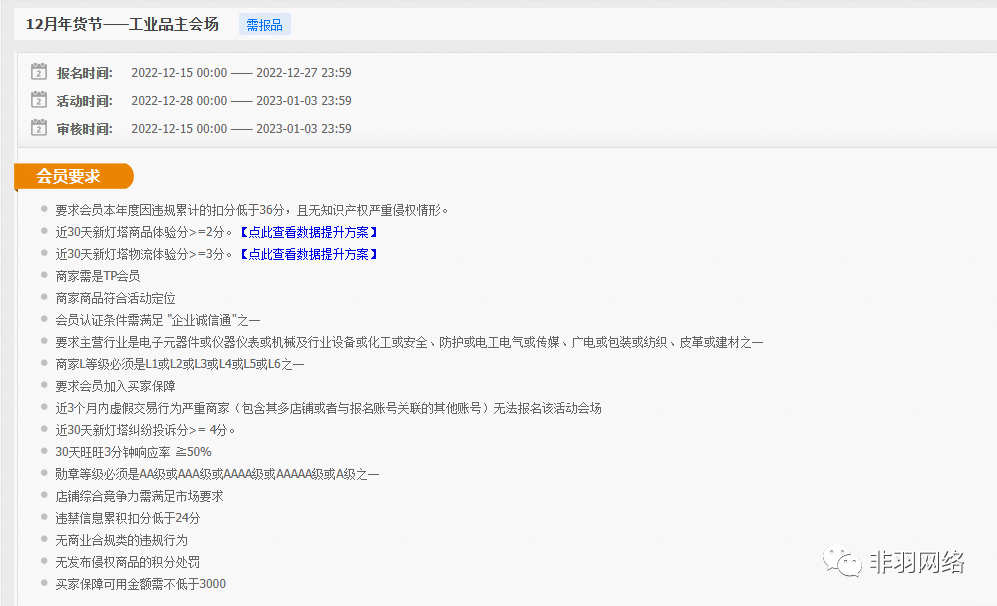Open 点此查看数据提升方案 link for 商品体验分
997x606 pixels.
coord(308,232)
